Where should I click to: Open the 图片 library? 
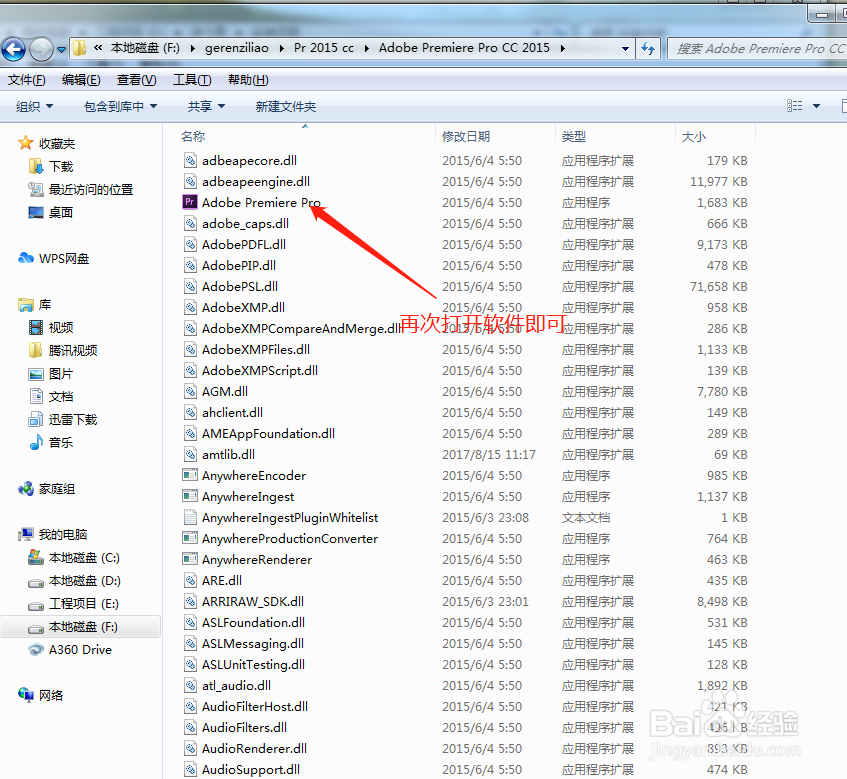[60, 374]
